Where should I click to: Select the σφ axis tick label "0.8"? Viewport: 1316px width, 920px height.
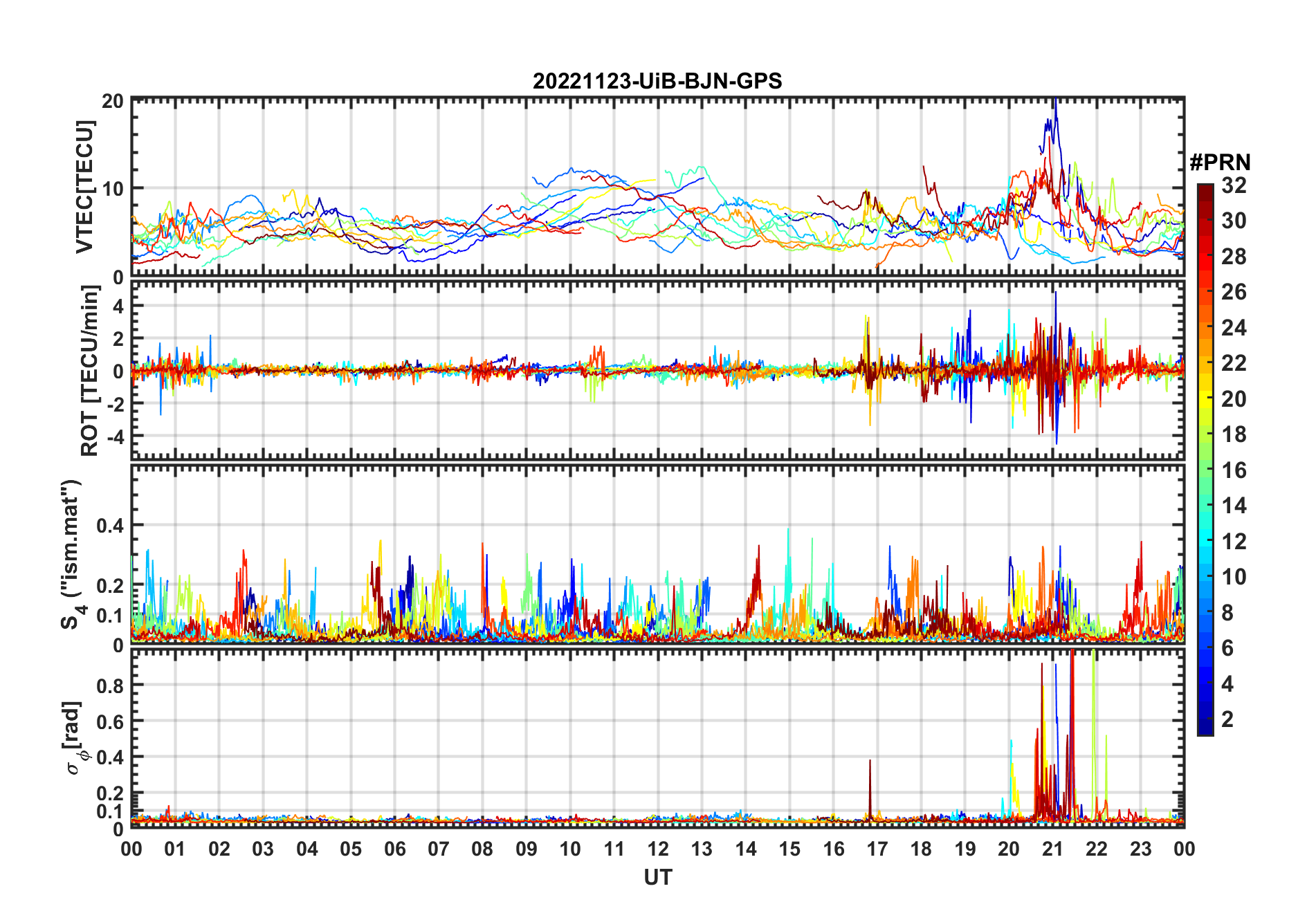click(x=110, y=686)
